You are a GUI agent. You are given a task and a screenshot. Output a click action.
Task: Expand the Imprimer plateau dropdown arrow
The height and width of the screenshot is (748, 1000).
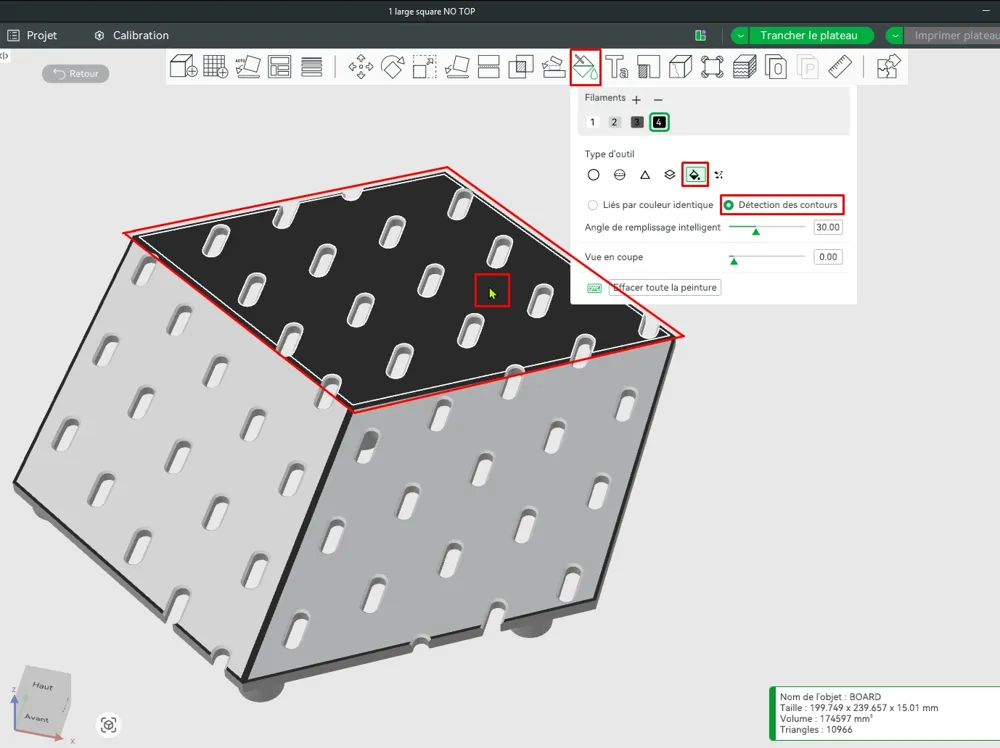click(895, 36)
